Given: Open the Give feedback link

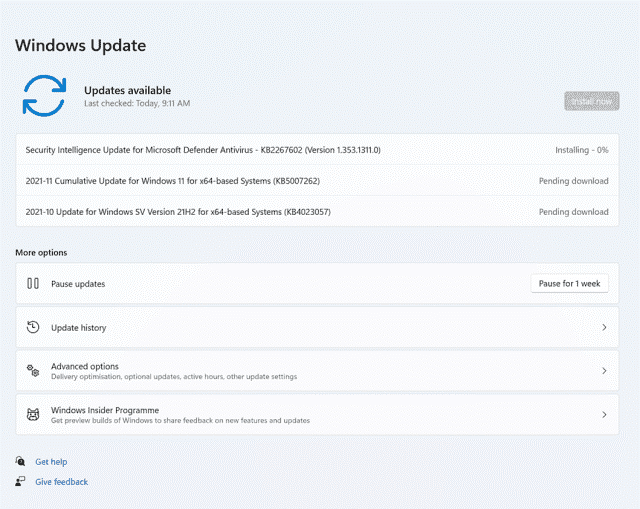Looking at the screenshot, I should click(x=62, y=482).
